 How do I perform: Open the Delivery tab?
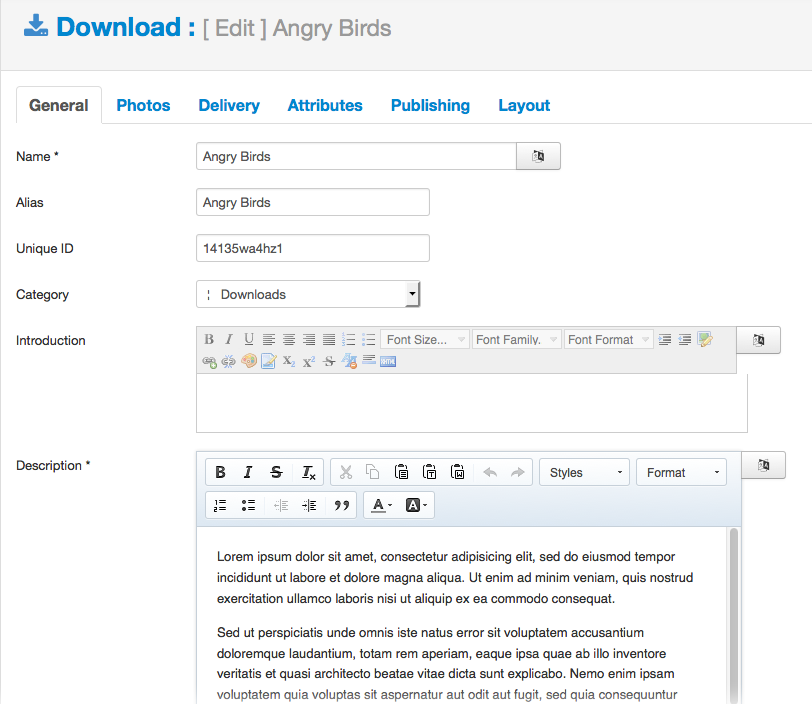tap(229, 105)
